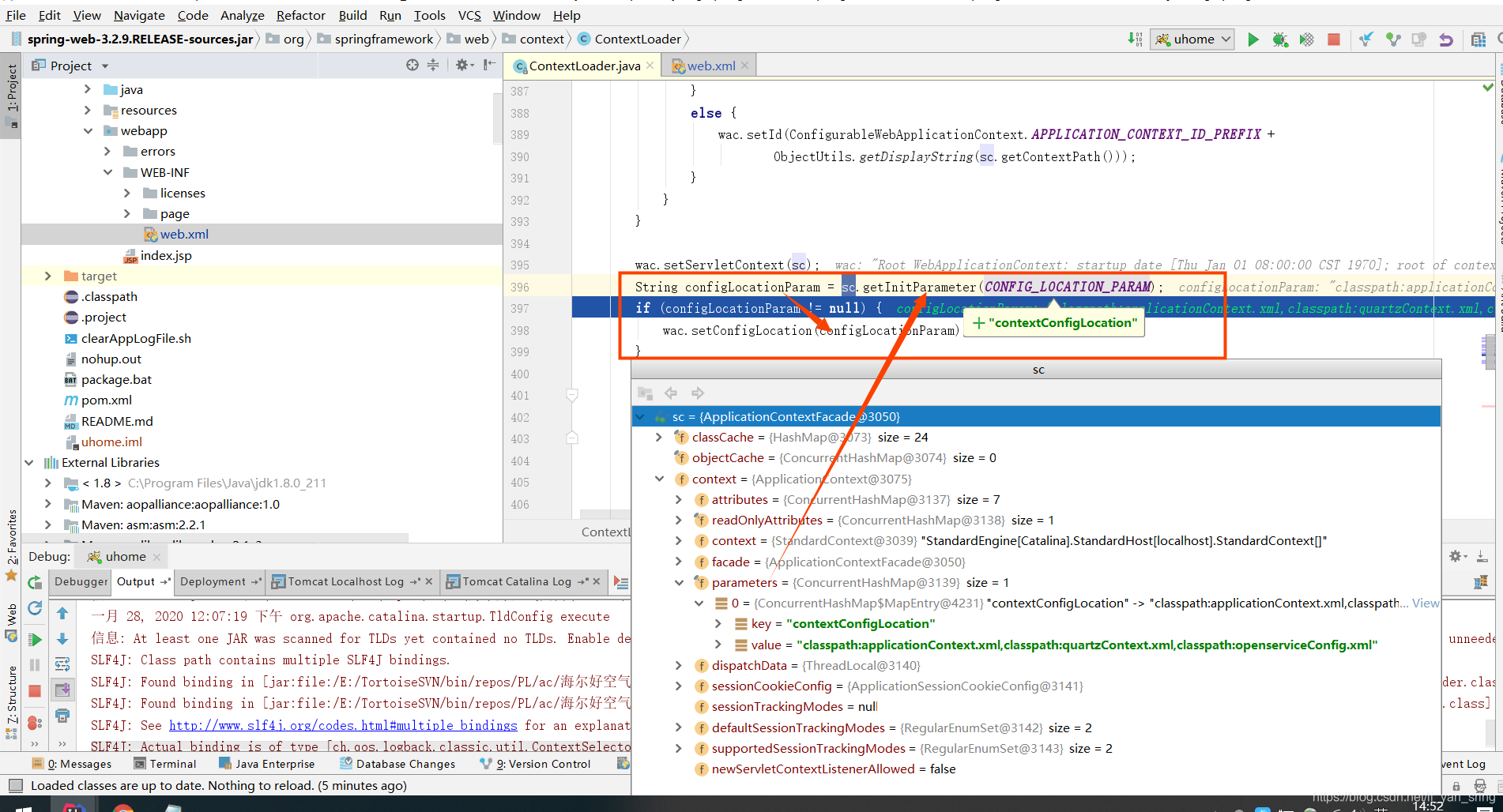Toggle Scroll to the End console button
The width and height of the screenshot is (1503, 812).
tap(62, 690)
